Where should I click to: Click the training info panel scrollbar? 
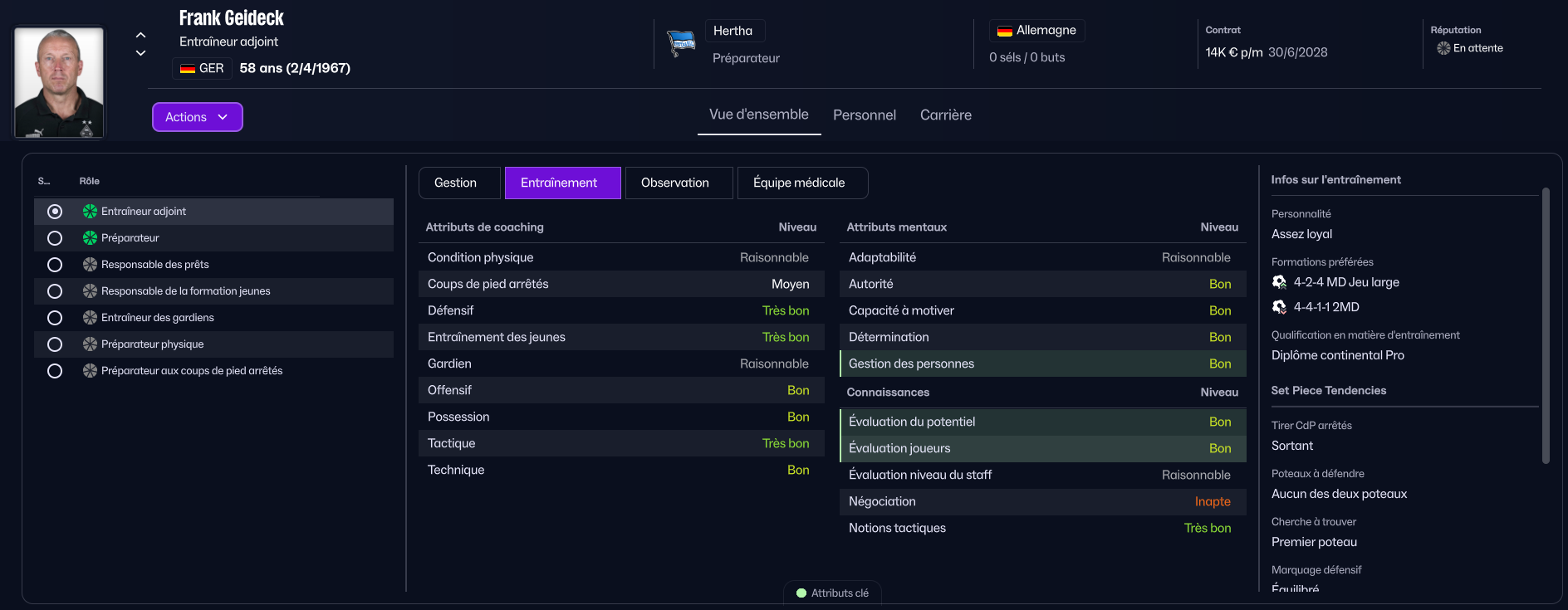click(1545, 324)
